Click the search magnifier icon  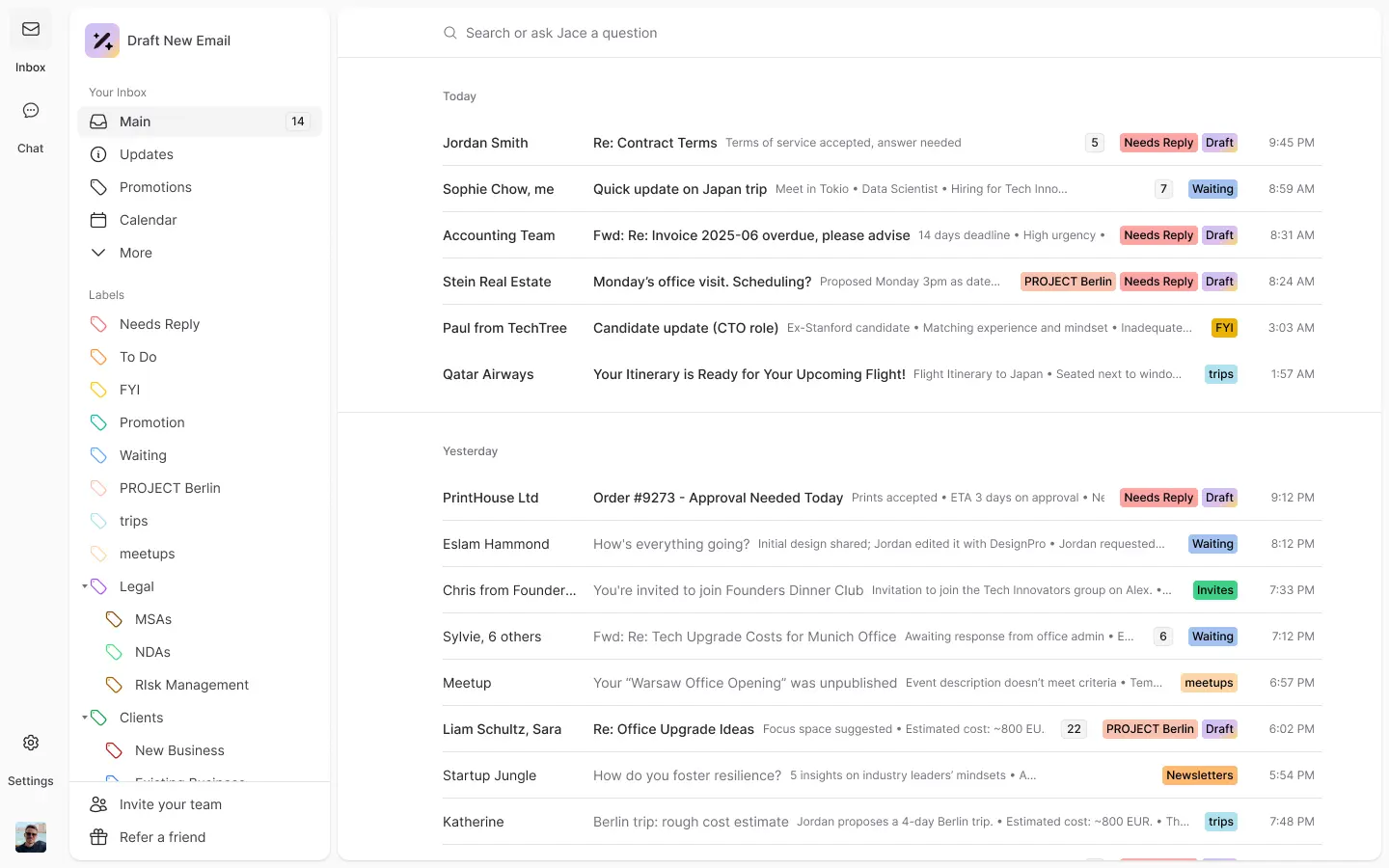[x=449, y=32]
